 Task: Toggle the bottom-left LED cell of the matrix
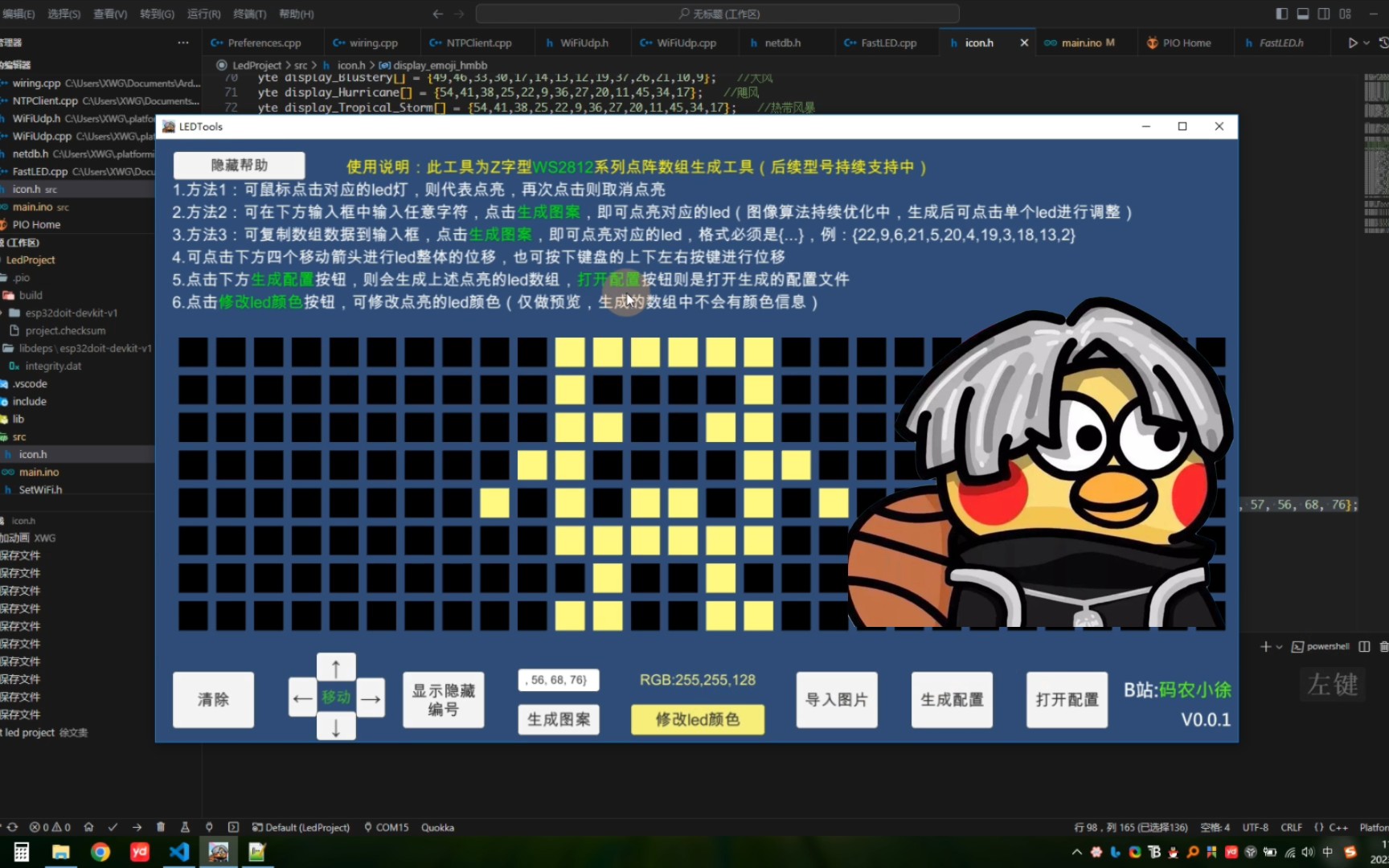193,616
